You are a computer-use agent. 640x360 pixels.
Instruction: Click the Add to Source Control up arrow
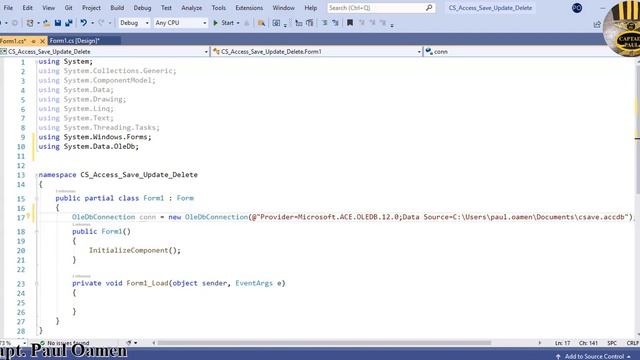point(558,356)
